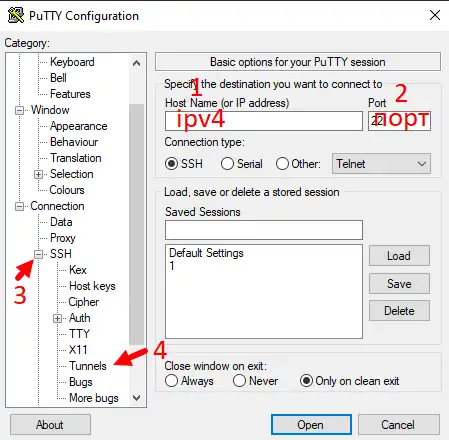Select Host keys in the category tree

[x=92, y=286]
